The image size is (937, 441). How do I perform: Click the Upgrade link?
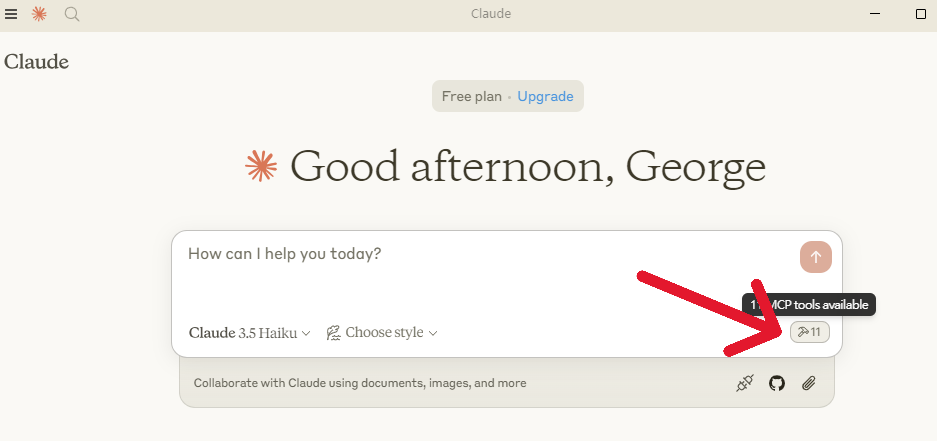tap(545, 97)
